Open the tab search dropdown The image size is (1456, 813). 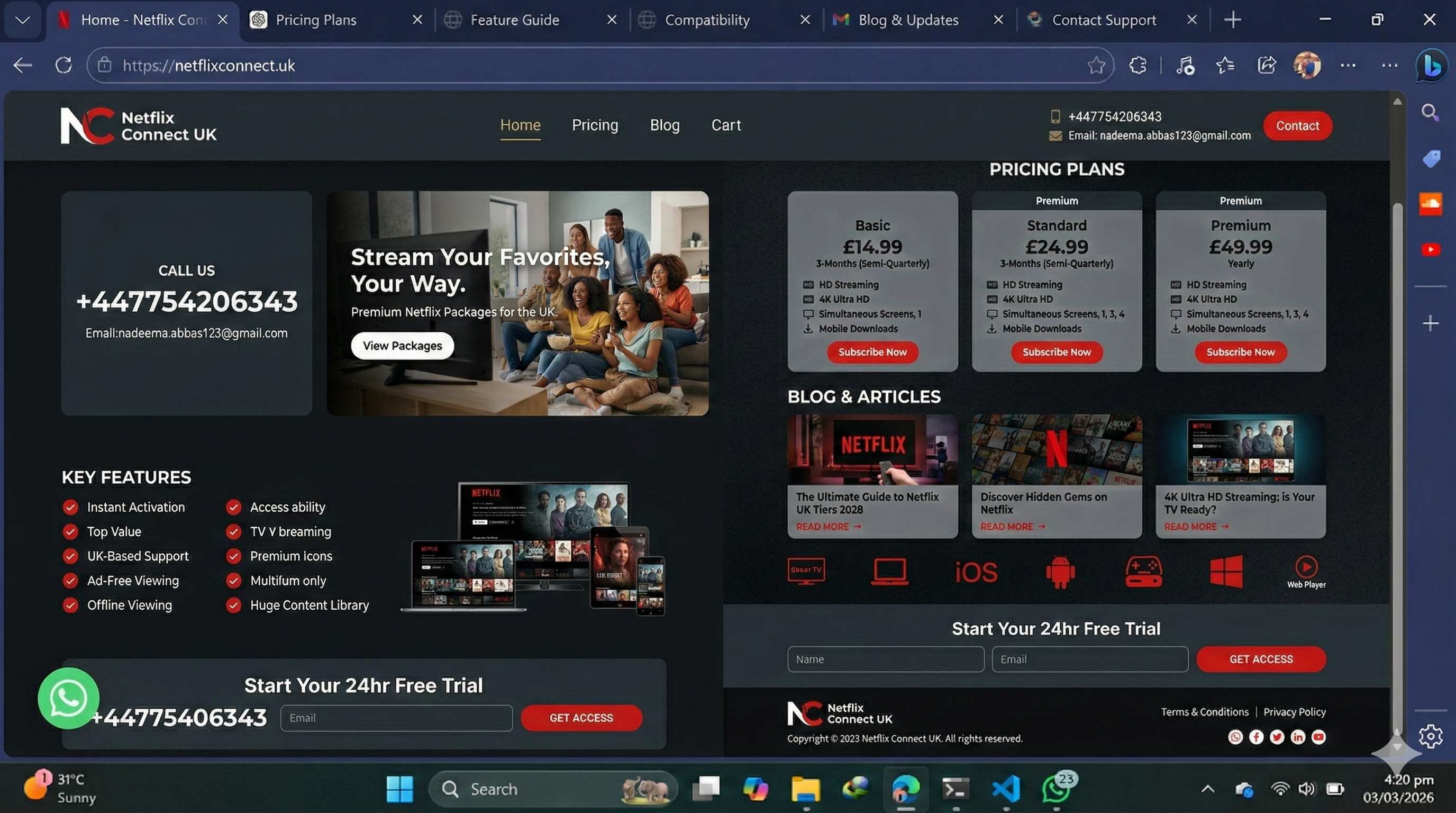[x=22, y=20]
